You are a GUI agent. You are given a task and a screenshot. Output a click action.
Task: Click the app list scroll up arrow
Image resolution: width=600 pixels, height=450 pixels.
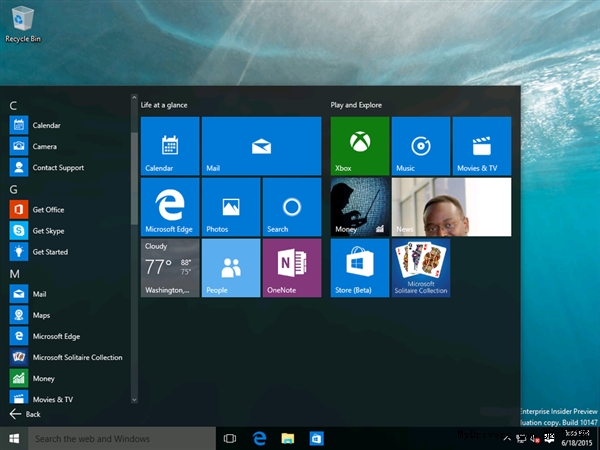[134, 98]
